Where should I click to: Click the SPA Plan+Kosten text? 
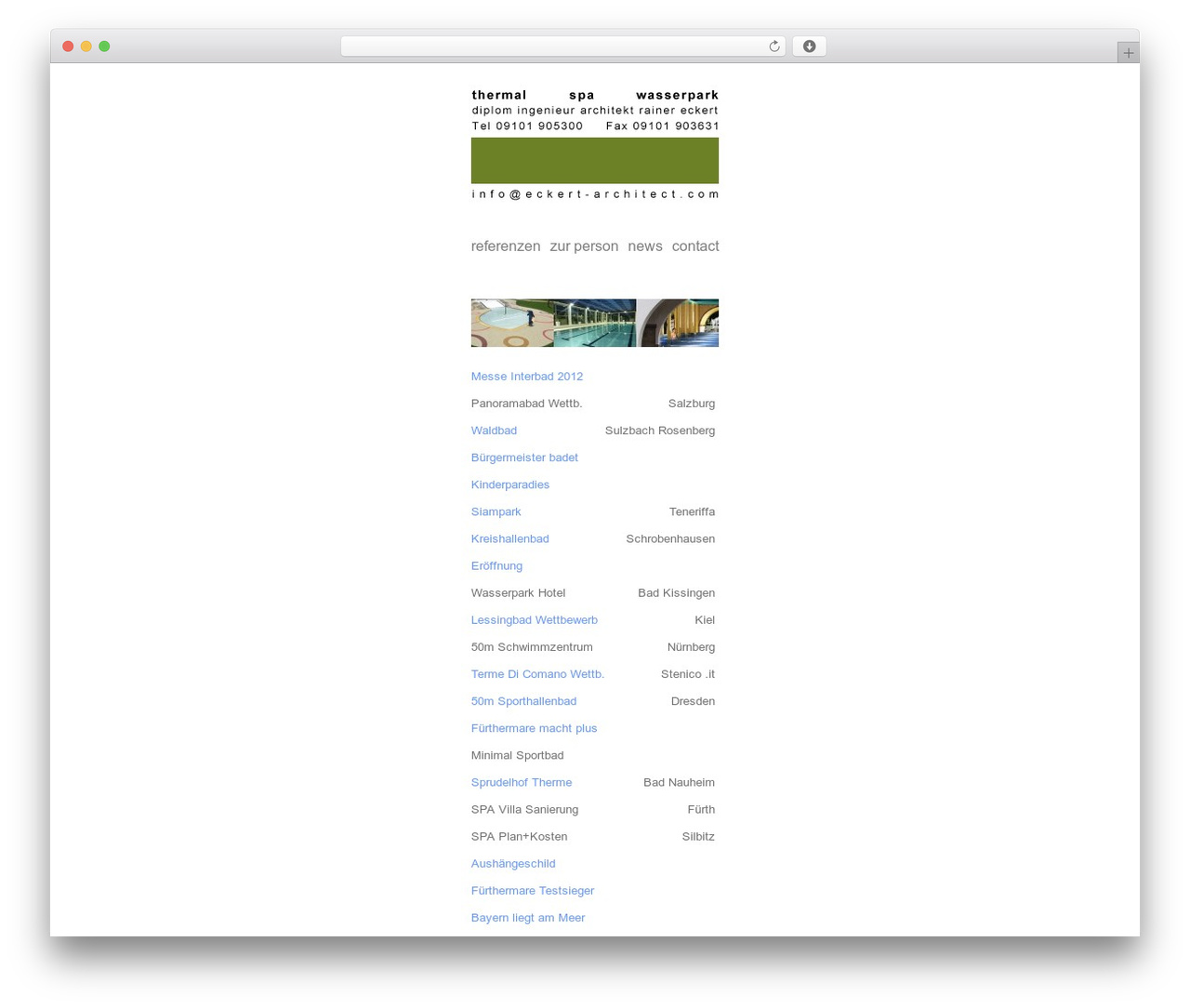click(x=519, y=836)
